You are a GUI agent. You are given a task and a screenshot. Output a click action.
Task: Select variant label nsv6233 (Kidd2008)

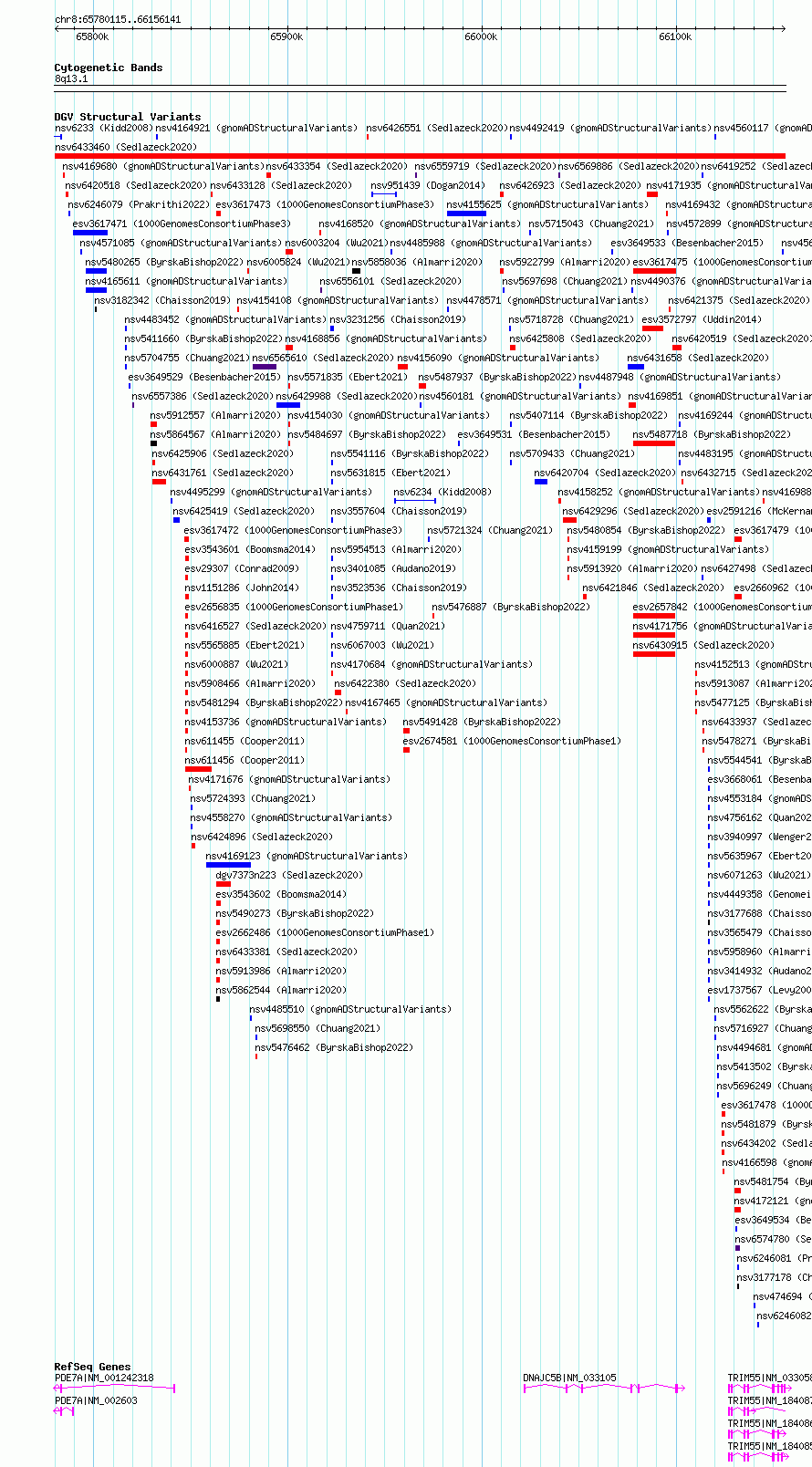pyautogui.click(x=104, y=129)
